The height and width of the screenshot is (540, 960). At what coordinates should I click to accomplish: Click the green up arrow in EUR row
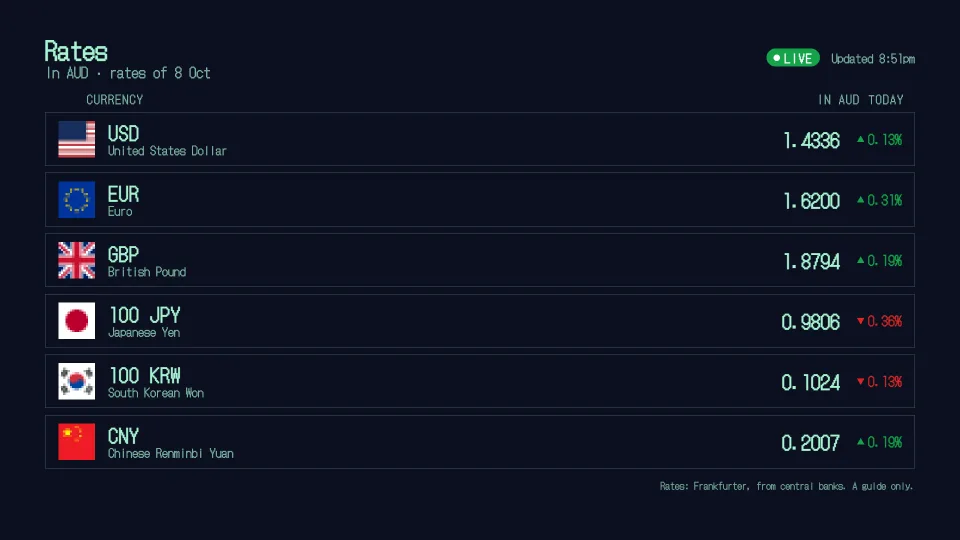click(861, 200)
